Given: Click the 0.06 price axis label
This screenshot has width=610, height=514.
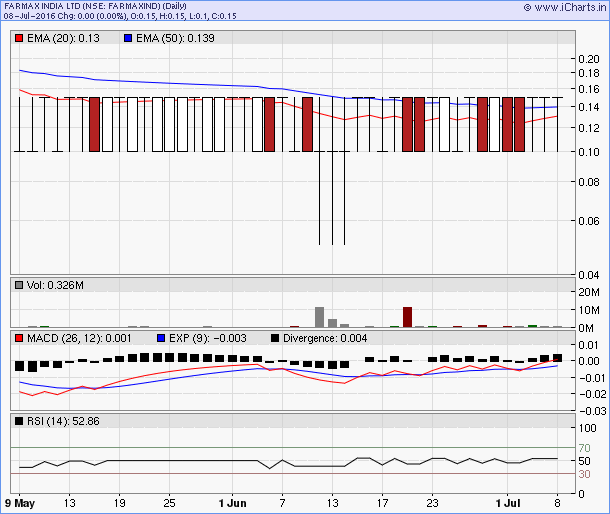Looking at the screenshot, I should 589,221.
